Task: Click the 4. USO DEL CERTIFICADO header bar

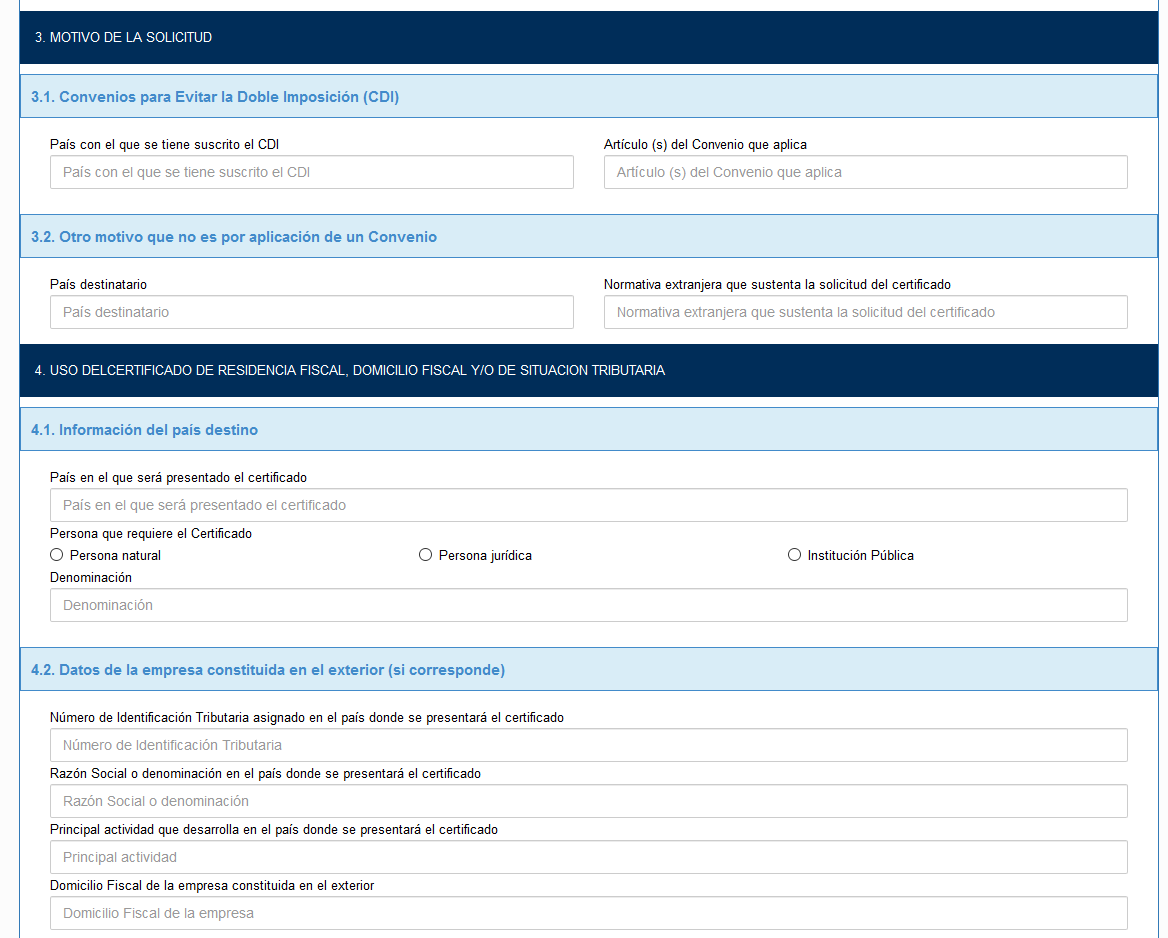Action: point(350,371)
